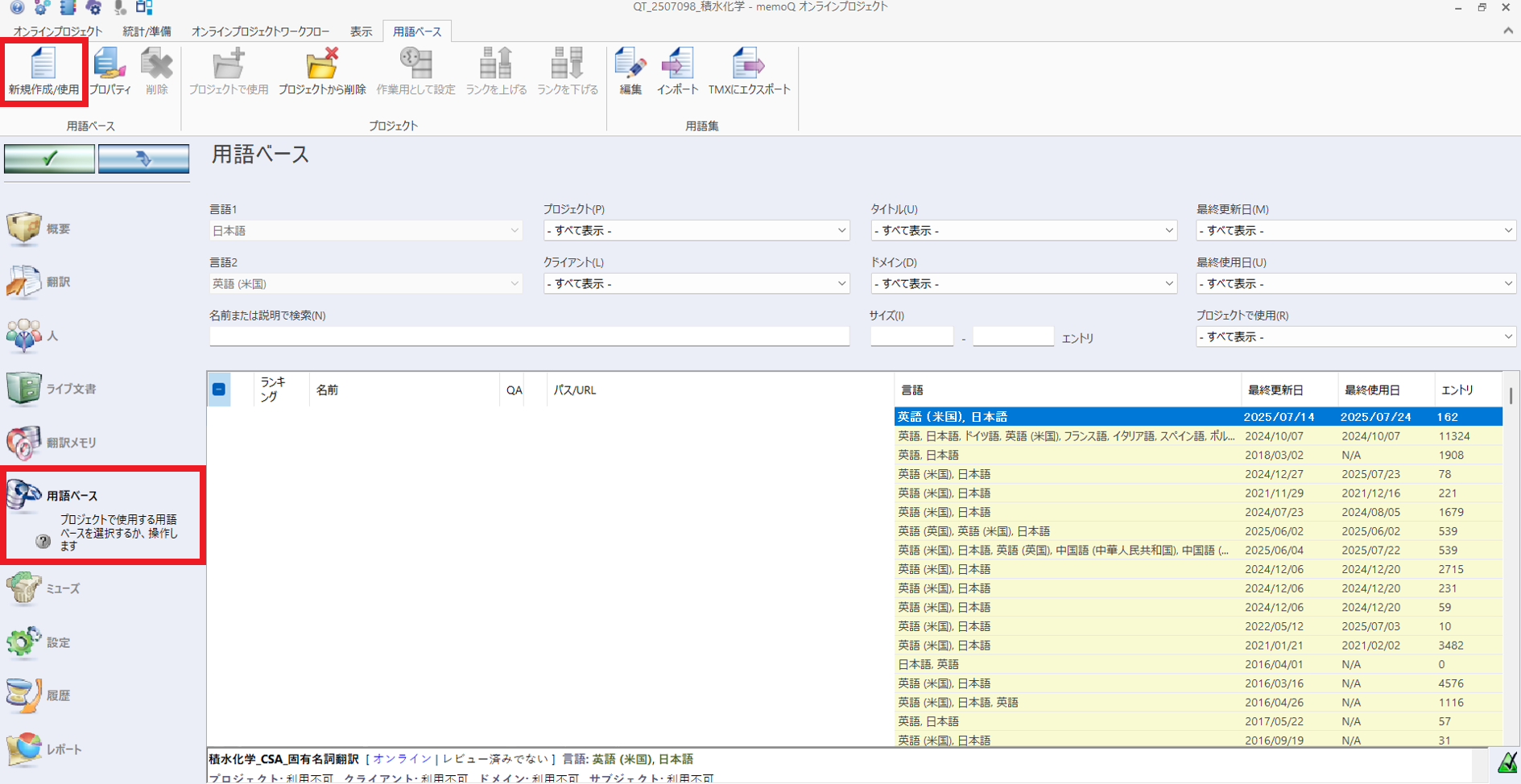Open term base プロパティ

(x=110, y=72)
